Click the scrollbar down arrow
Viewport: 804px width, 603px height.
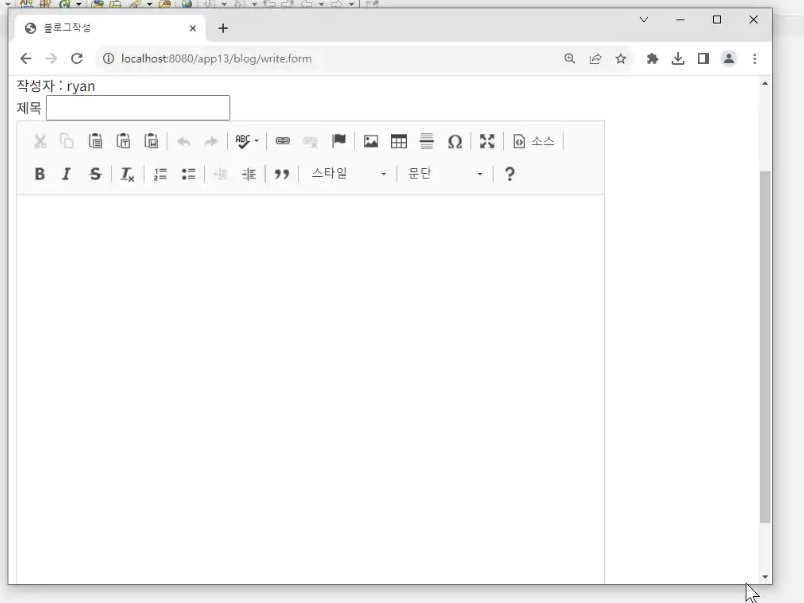[765, 577]
